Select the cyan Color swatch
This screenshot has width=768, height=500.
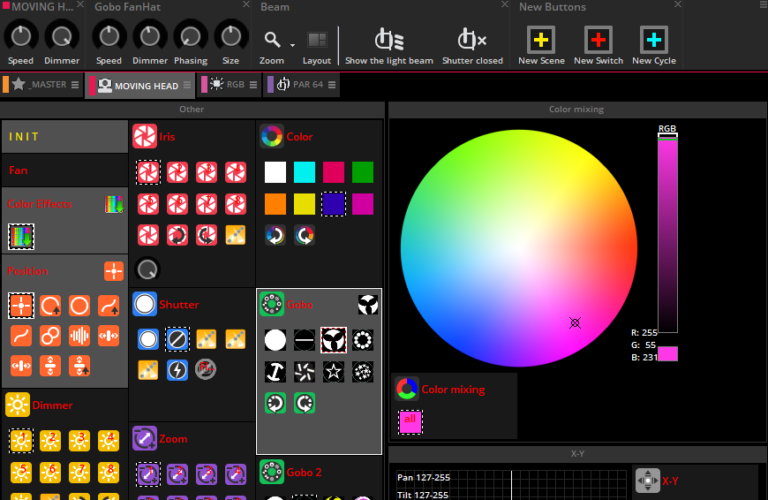[x=304, y=172]
